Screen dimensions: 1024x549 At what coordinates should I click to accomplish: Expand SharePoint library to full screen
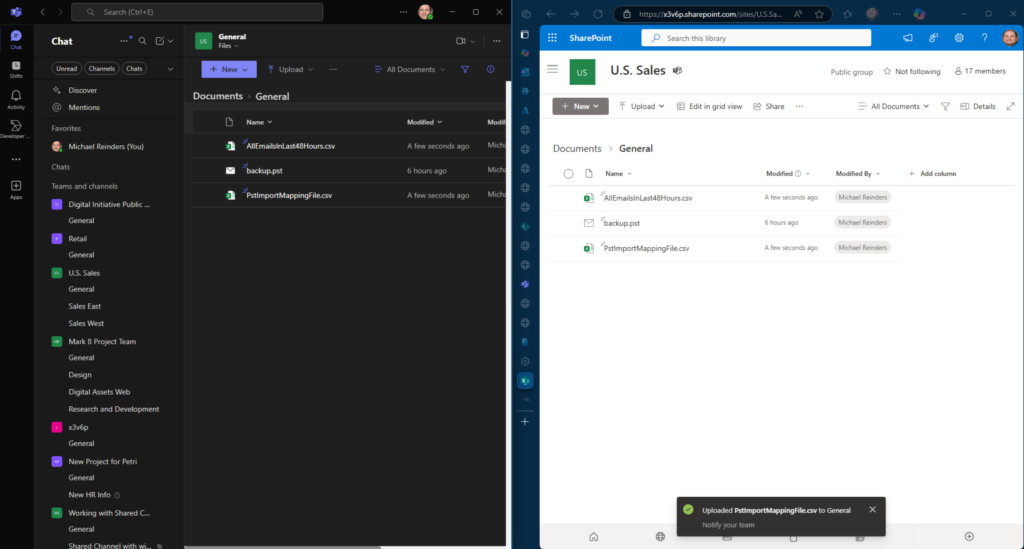[x=1010, y=106]
